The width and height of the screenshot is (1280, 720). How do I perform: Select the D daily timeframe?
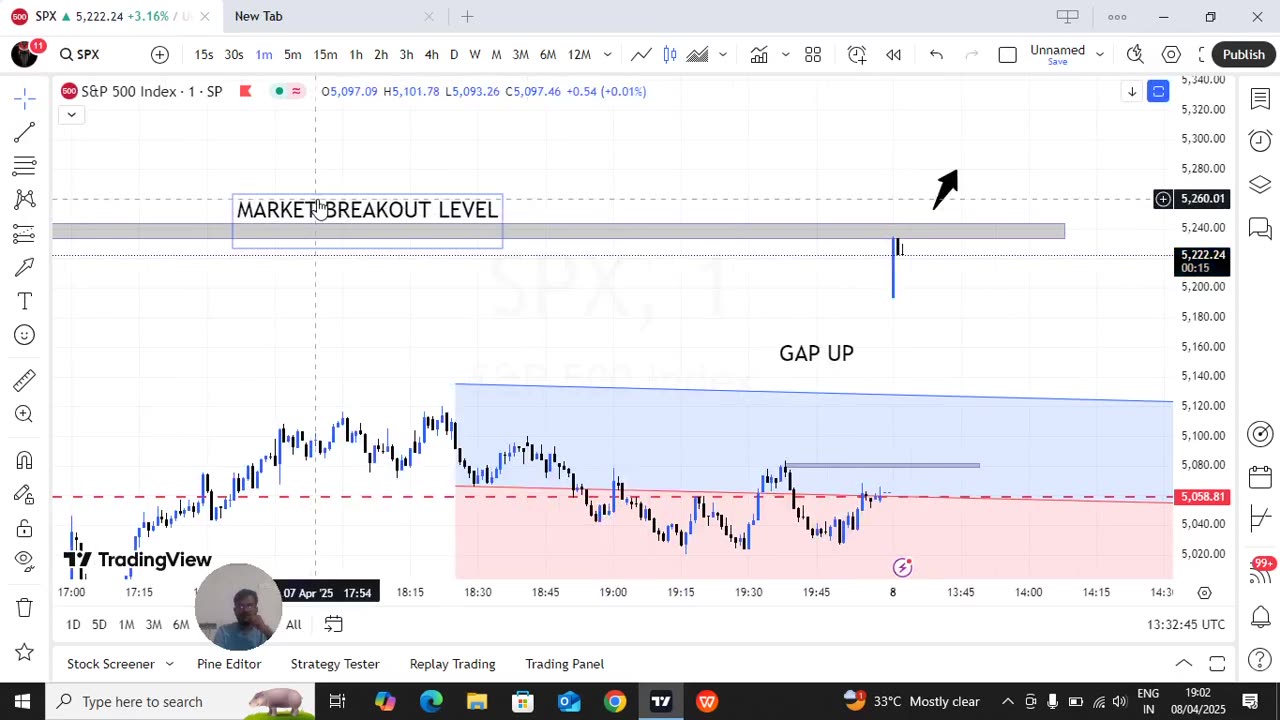pos(454,55)
